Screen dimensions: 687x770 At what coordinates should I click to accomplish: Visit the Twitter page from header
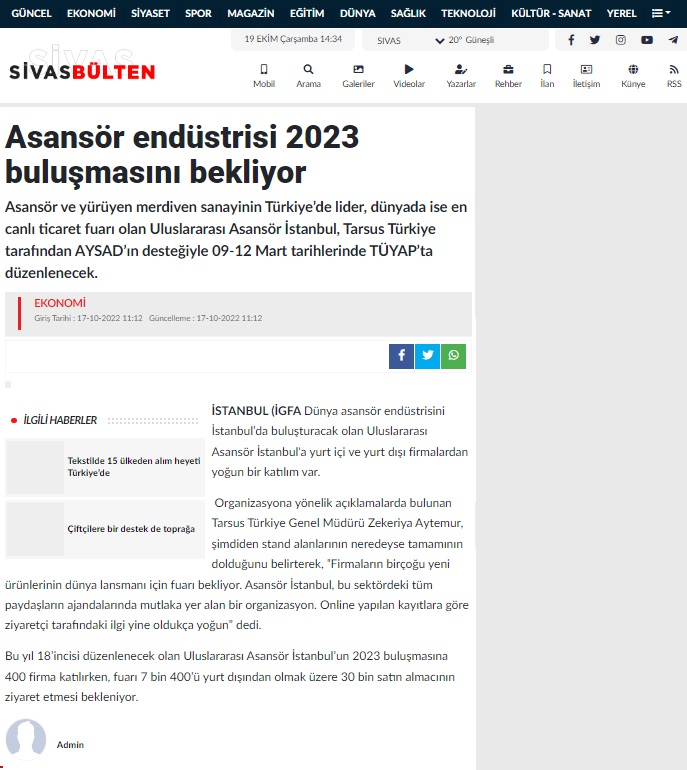(x=595, y=40)
